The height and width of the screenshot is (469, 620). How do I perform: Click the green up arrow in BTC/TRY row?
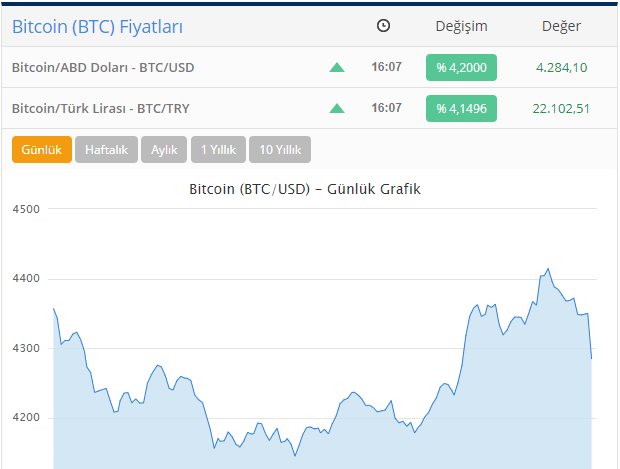337,108
